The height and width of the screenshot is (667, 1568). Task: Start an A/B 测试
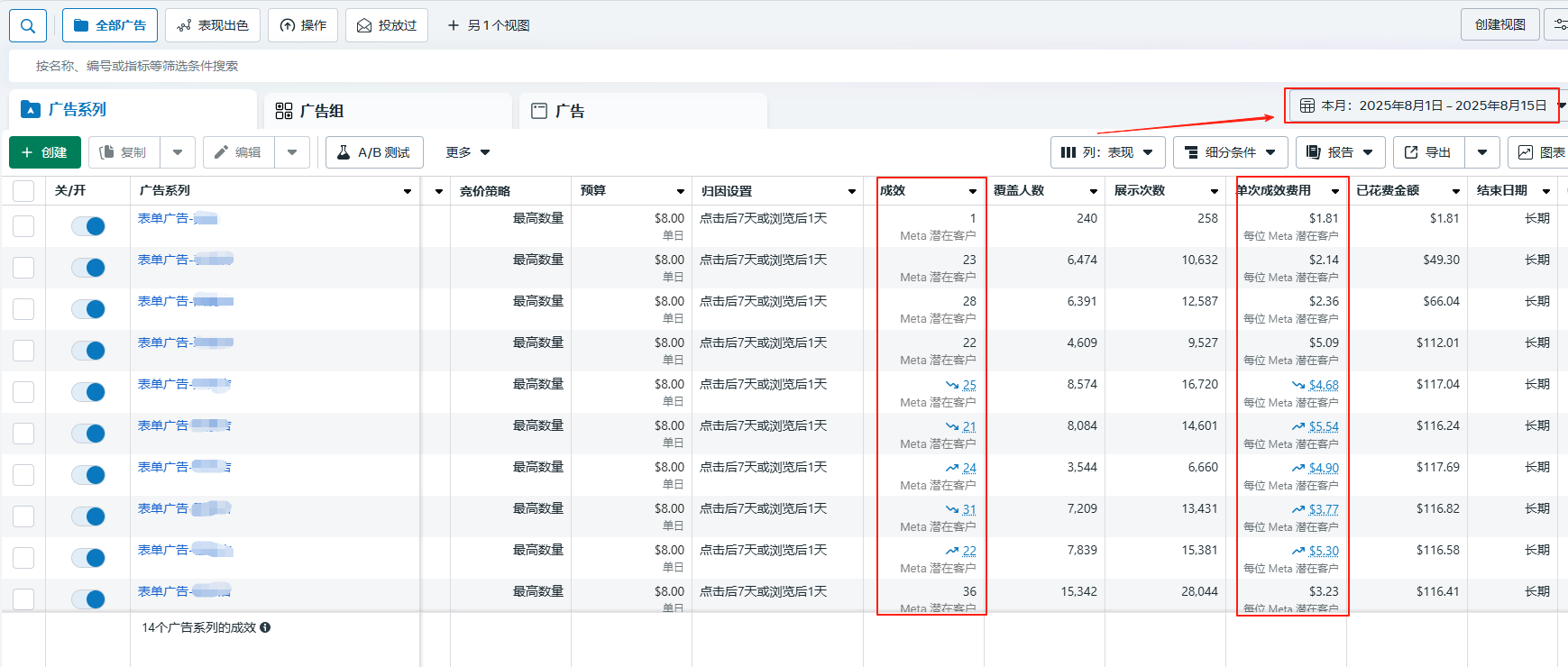tap(374, 152)
